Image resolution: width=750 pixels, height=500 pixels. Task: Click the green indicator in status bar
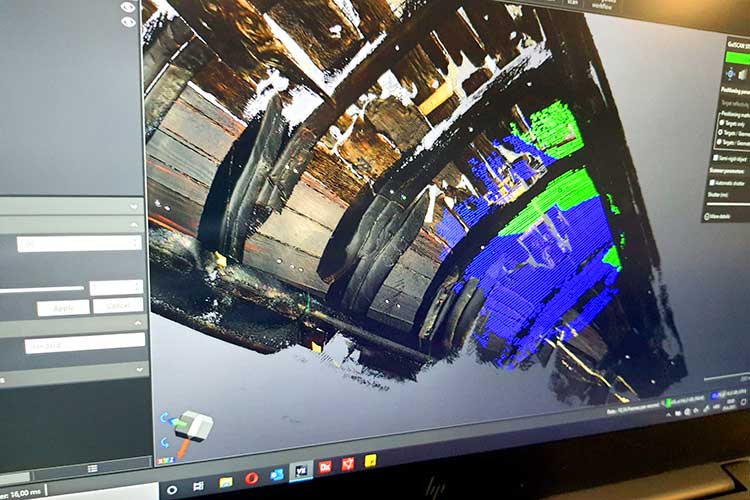pos(669,402)
